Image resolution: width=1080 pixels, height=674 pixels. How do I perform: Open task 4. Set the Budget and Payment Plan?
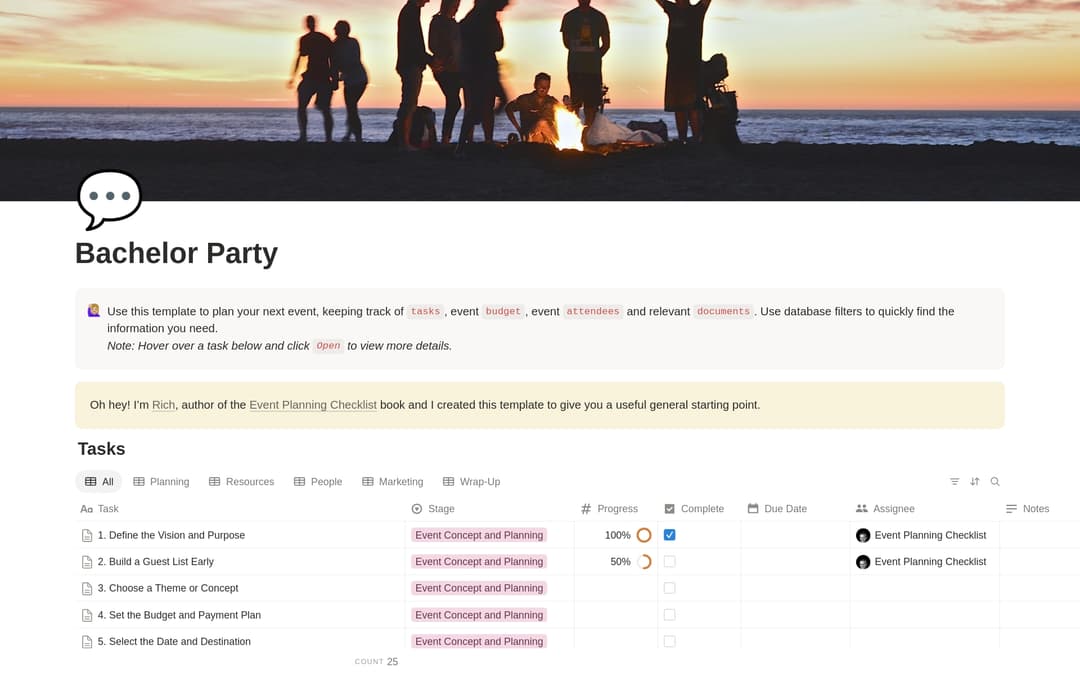(x=179, y=615)
